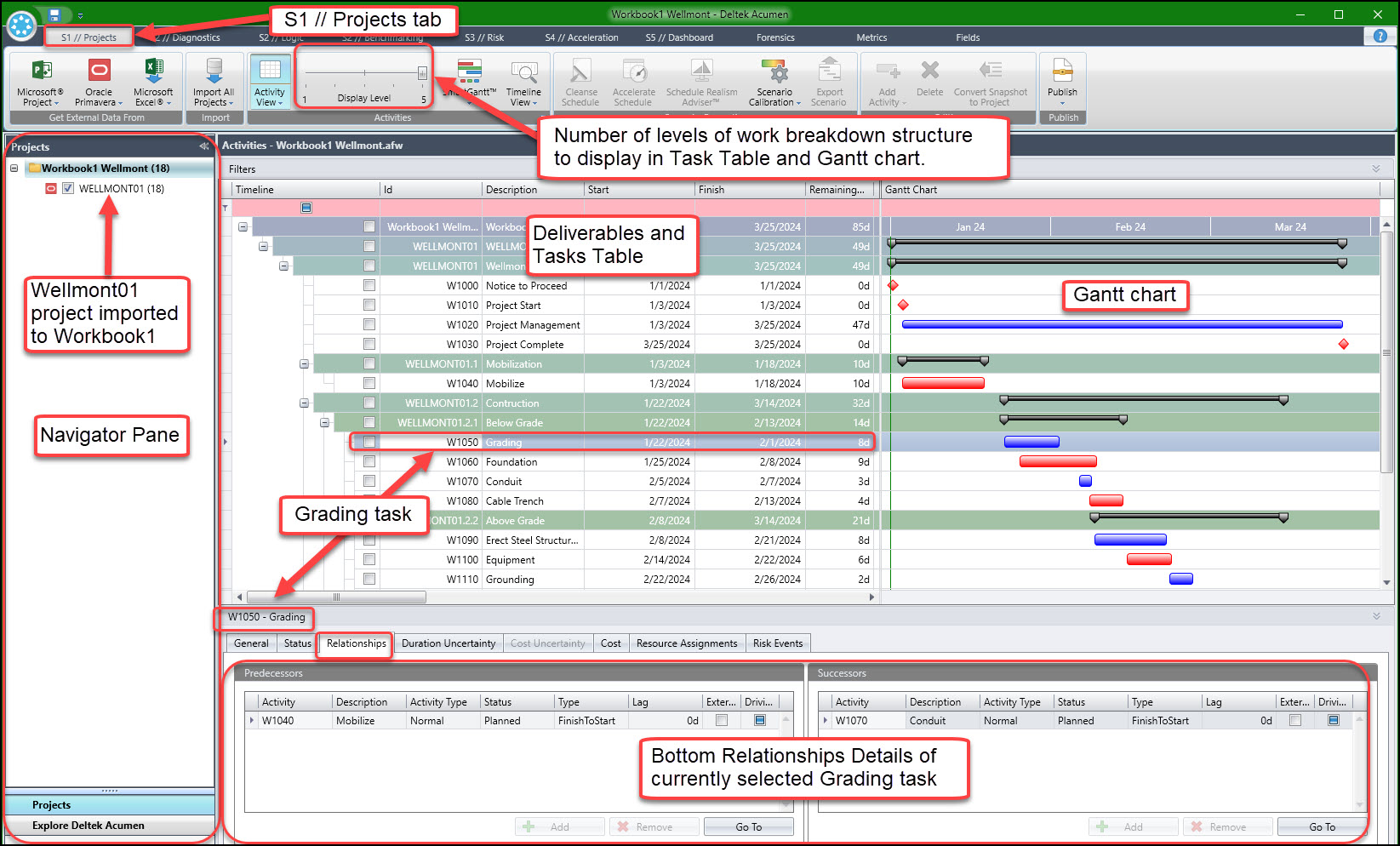Click the Import All Projects icon
This screenshot has height=846, width=1400.
pyautogui.click(x=214, y=73)
